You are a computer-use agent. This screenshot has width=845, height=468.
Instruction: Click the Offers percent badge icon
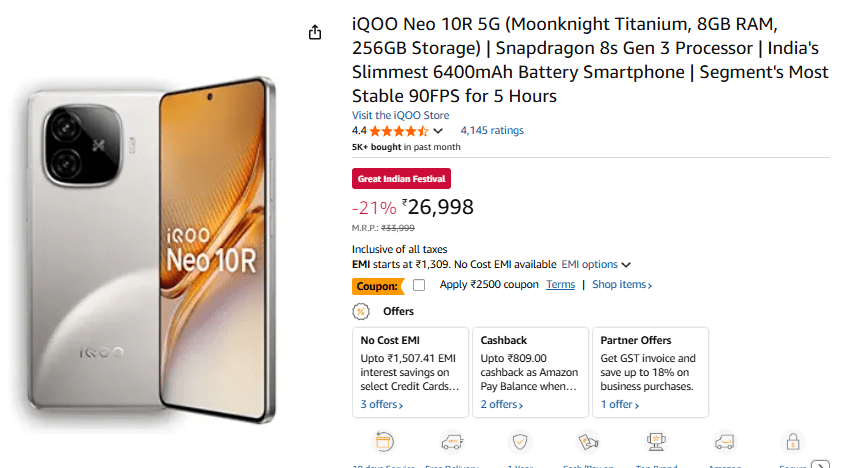(x=361, y=311)
